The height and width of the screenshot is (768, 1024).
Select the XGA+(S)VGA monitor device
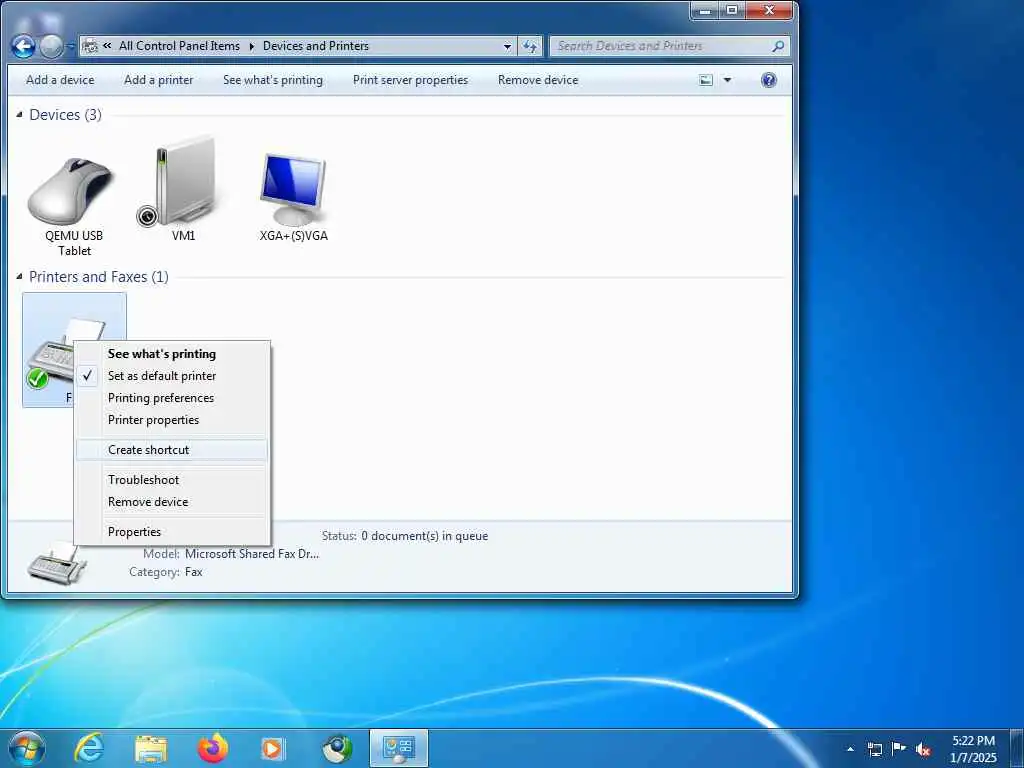pos(293,197)
